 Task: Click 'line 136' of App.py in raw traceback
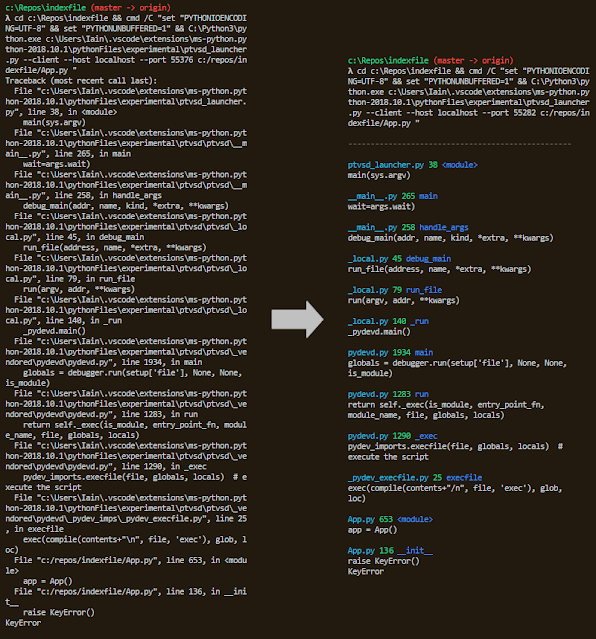[184, 591]
